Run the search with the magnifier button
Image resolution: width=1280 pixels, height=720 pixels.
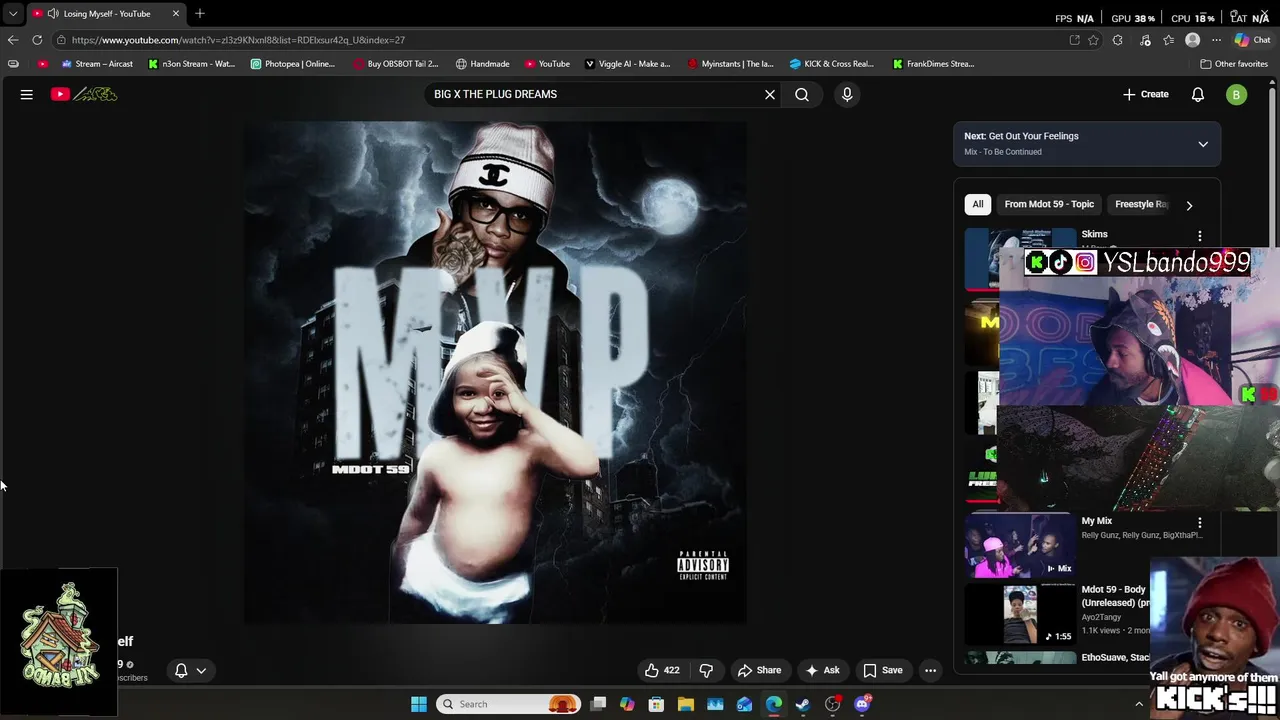click(x=802, y=94)
